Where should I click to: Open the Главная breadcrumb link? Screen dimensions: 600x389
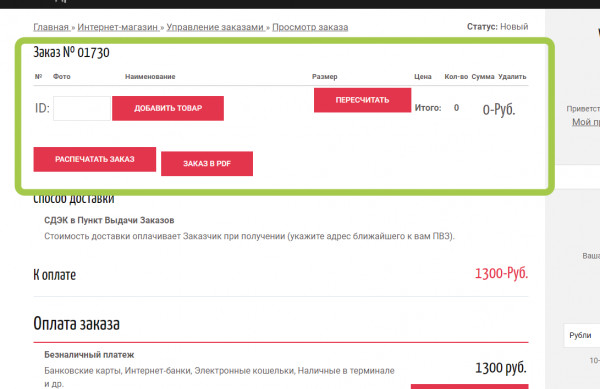click(x=51, y=27)
